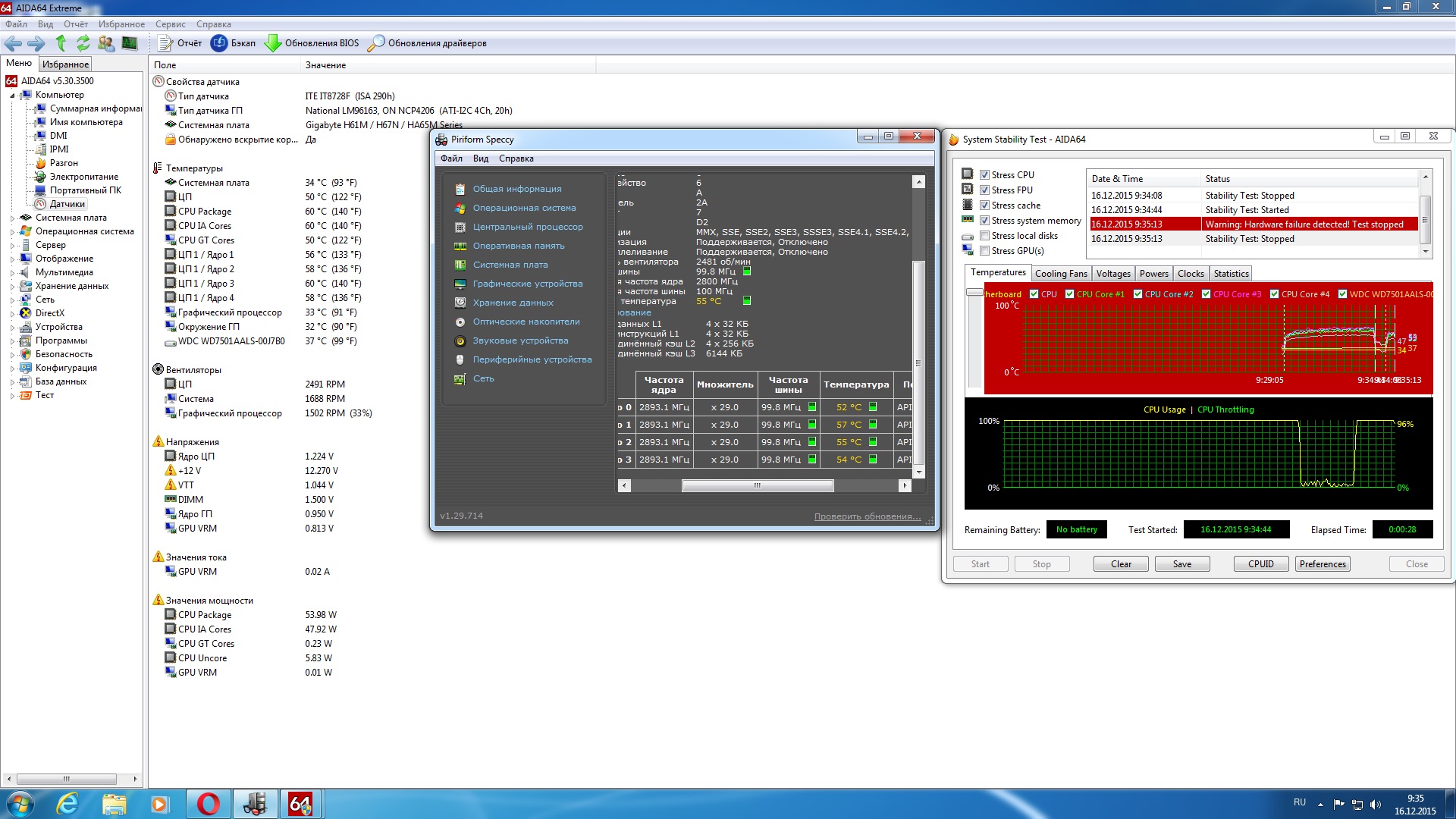Enable the Stress local disks checkbox

tap(984, 236)
